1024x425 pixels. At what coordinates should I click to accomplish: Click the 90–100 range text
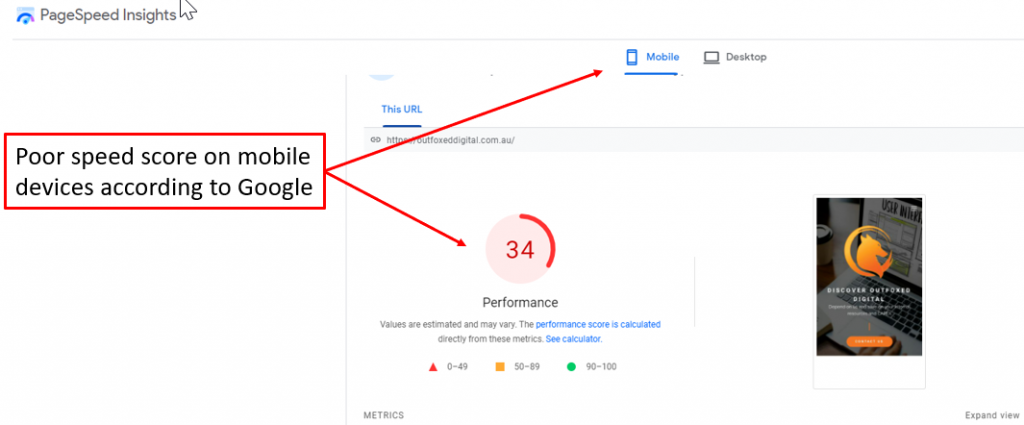601,367
